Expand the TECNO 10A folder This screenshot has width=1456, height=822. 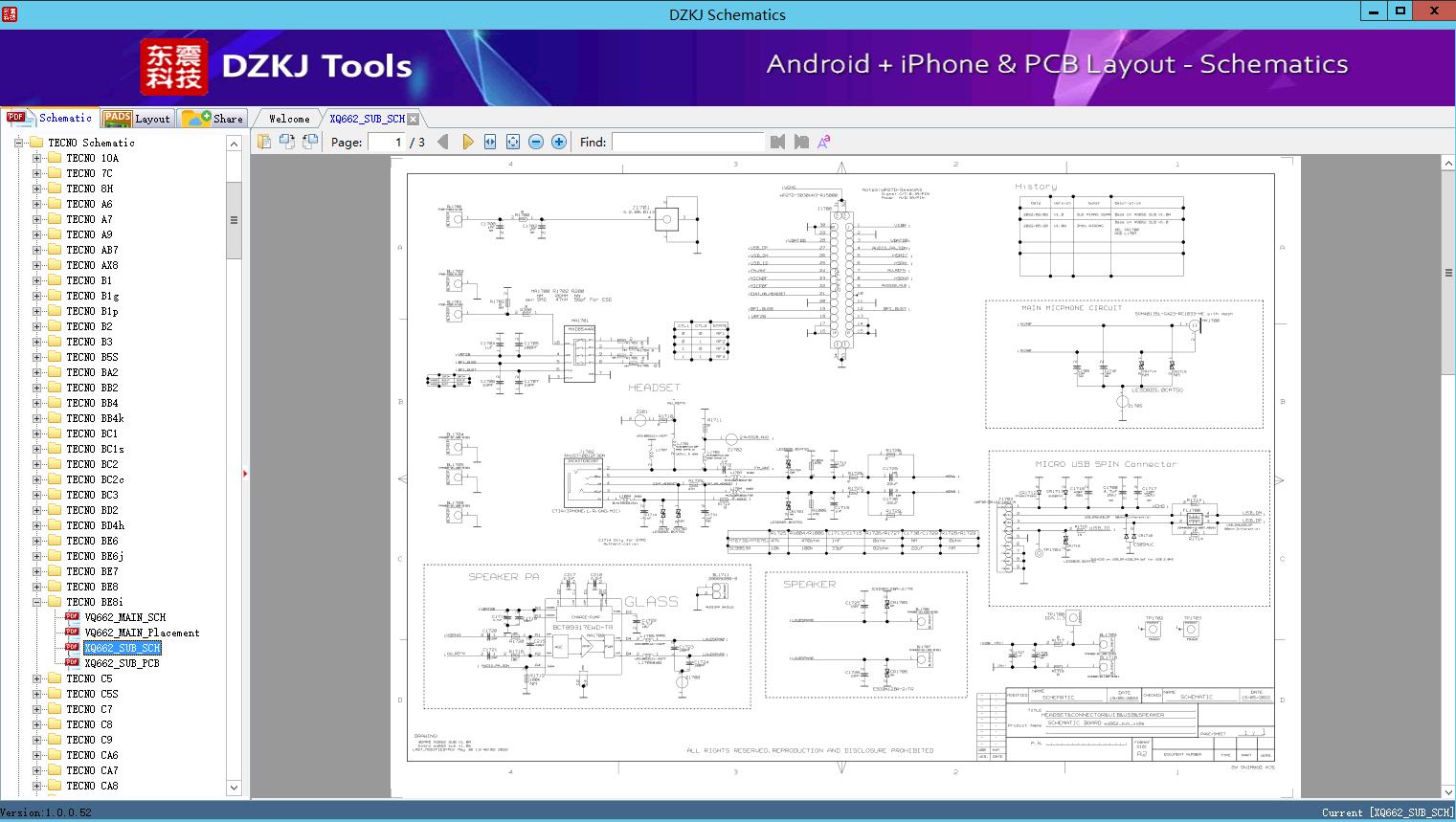tap(36, 158)
